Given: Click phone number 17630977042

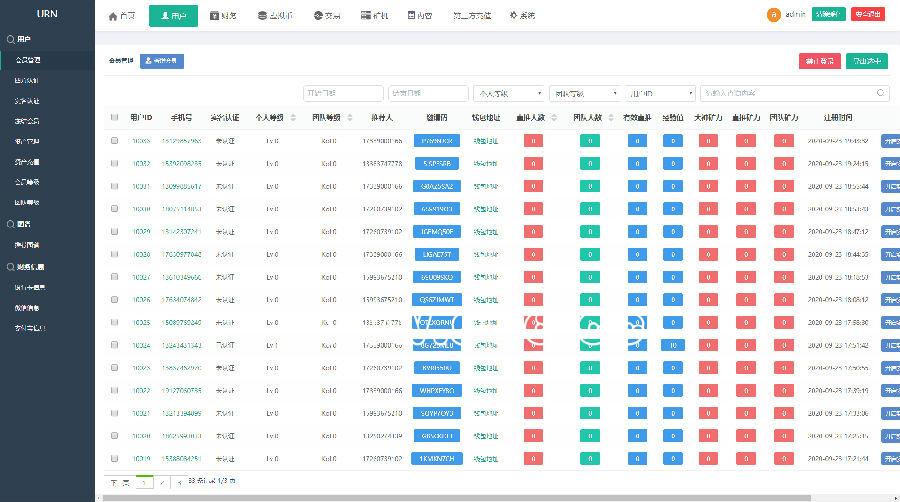Looking at the screenshot, I should (x=181, y=254).
